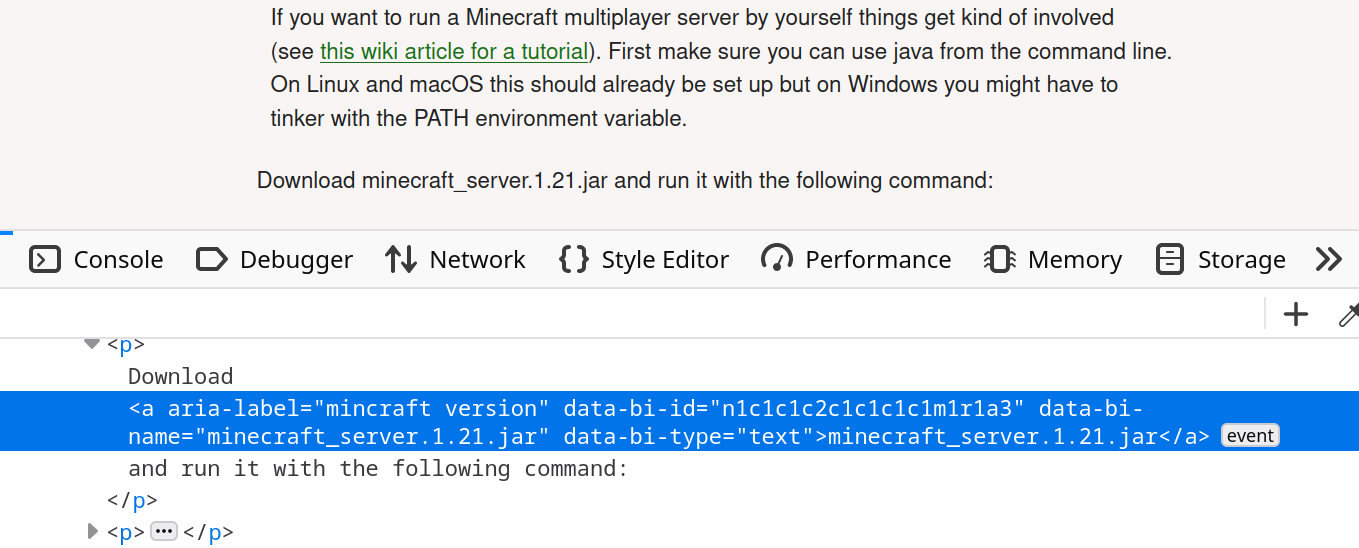Expand the collapsed p element at bottom
This screenshot has width=1359, height=548.
point(93,531)
